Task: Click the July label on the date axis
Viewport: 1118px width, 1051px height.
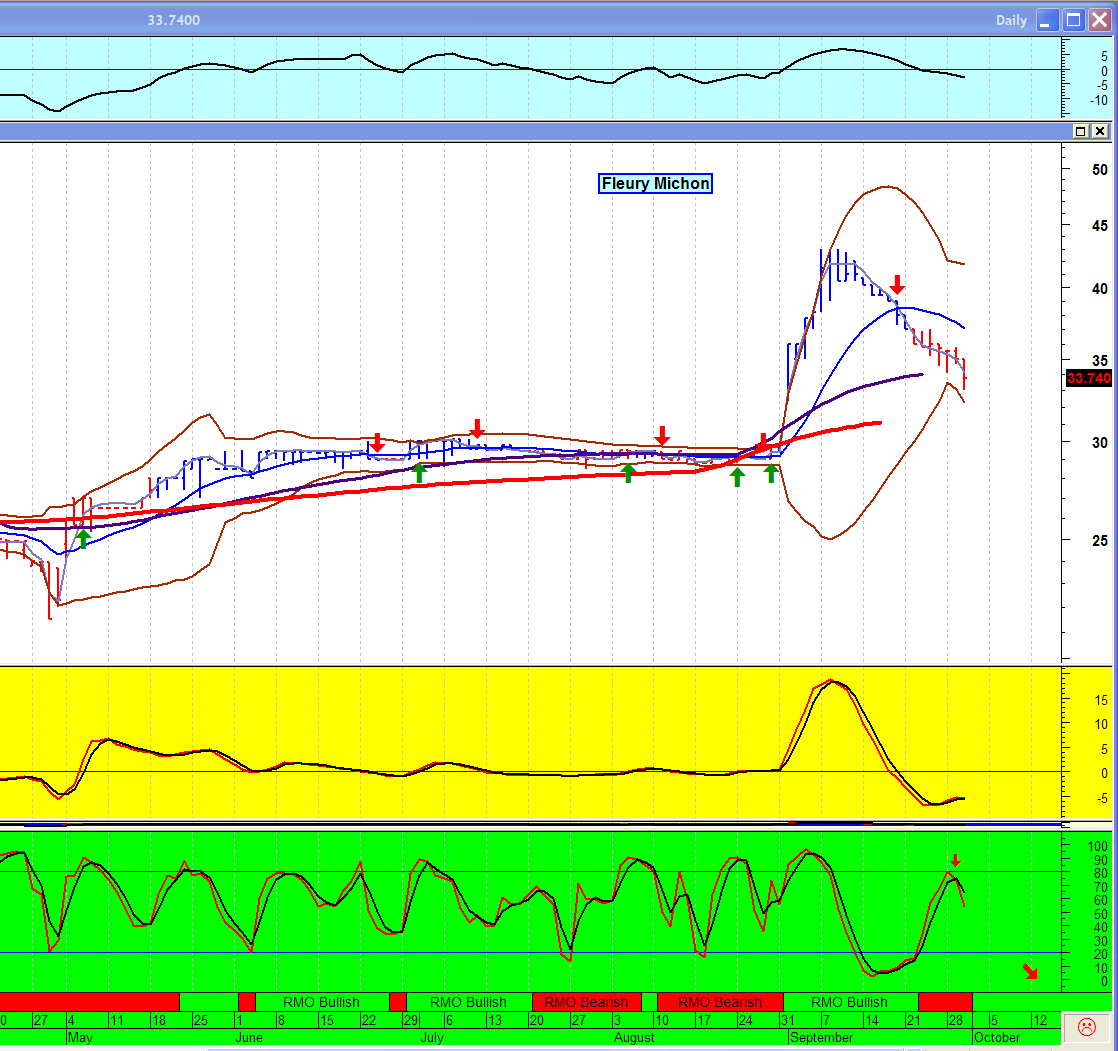Action: coord(432,1037)
